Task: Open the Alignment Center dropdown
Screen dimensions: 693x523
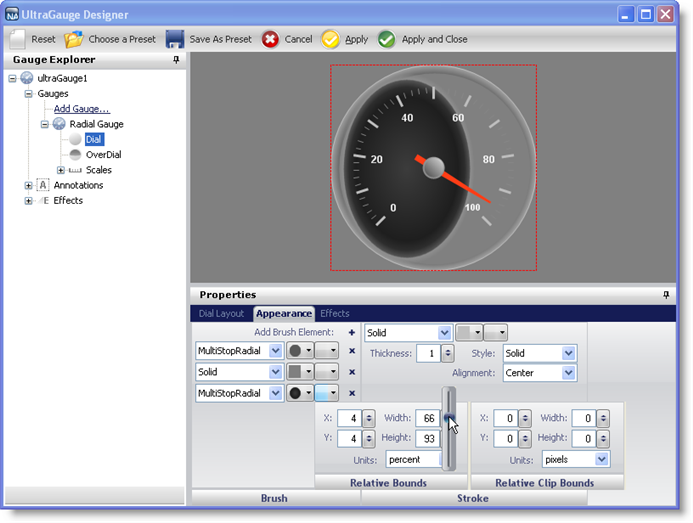Action: point(569,373)
